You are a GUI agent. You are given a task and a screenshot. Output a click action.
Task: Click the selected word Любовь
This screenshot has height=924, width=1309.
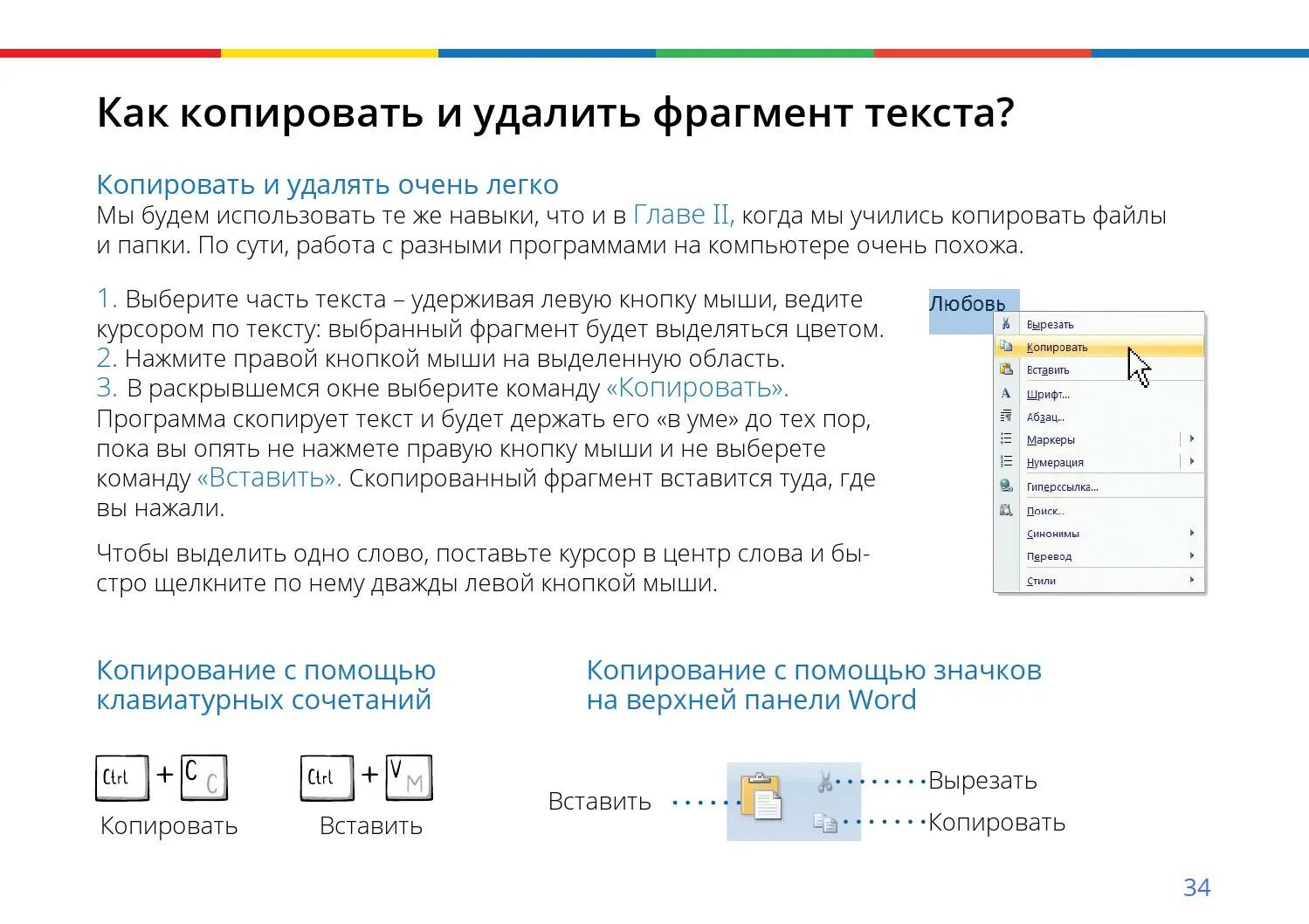[968, 304]
